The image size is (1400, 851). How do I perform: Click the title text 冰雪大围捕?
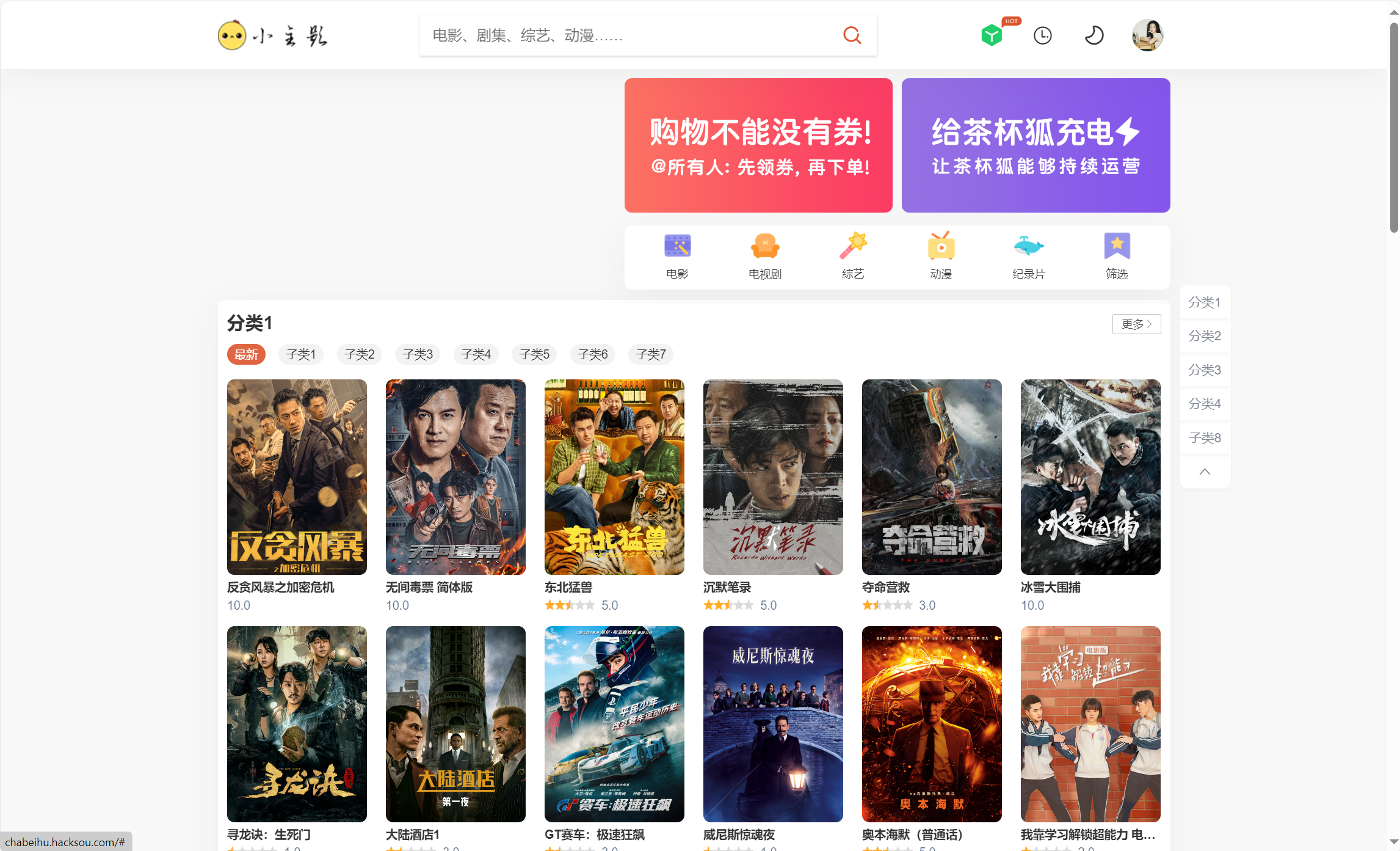coord(1051,587)
